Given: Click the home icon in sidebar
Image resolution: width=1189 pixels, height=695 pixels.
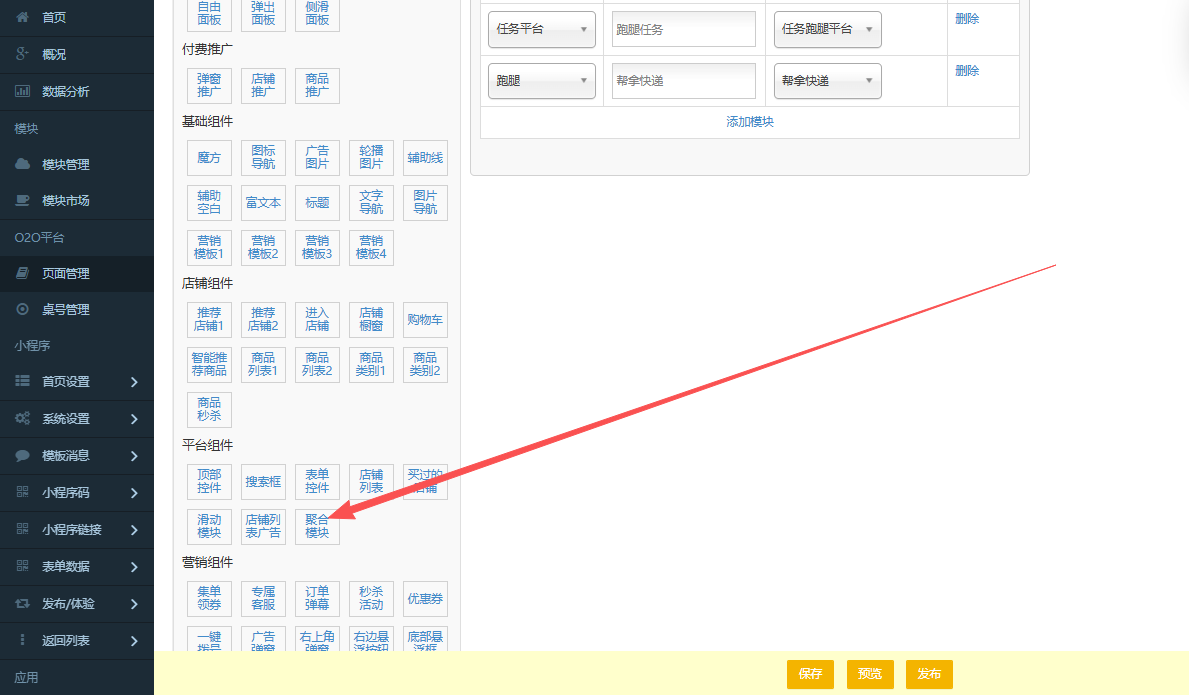Looking at the screenshot, I should pyautogui.click(x=22, y=18).
